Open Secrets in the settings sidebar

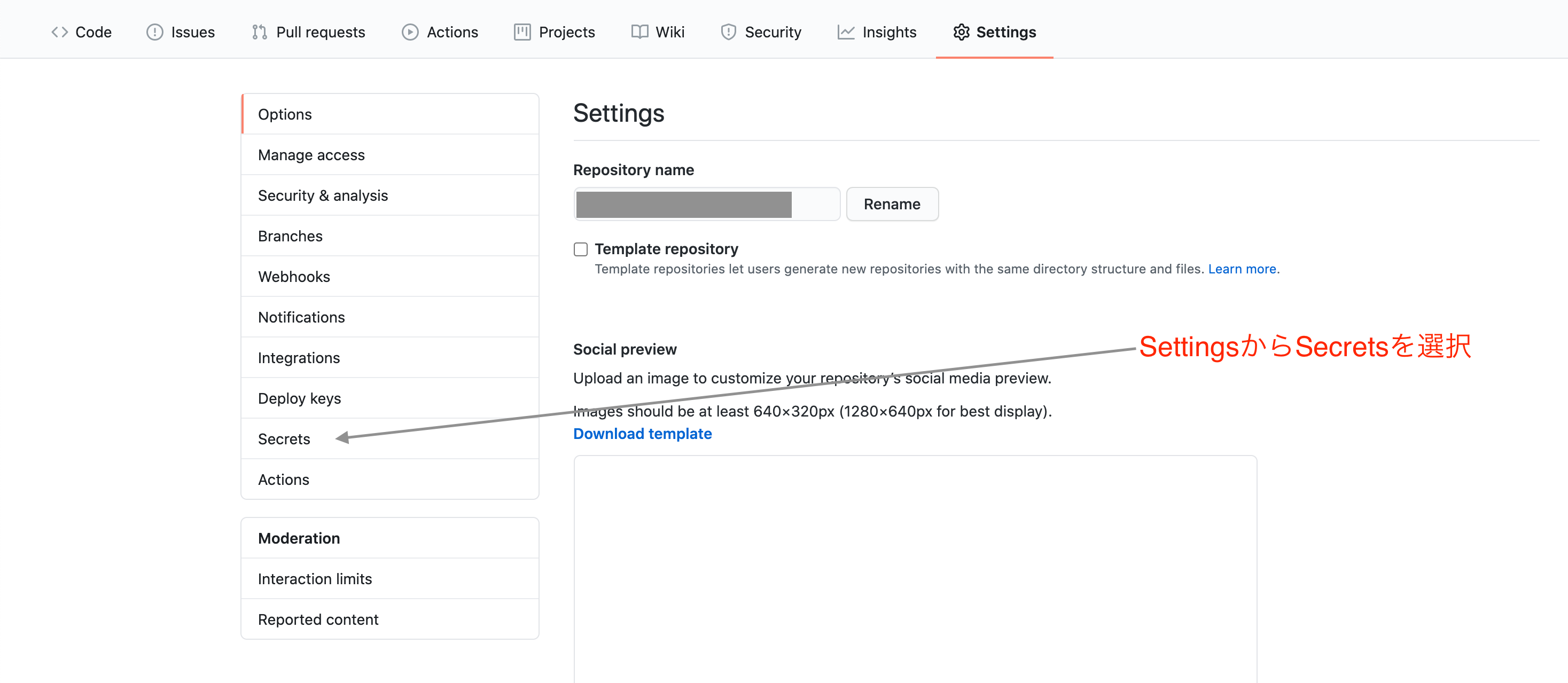[x=284, y=438]
